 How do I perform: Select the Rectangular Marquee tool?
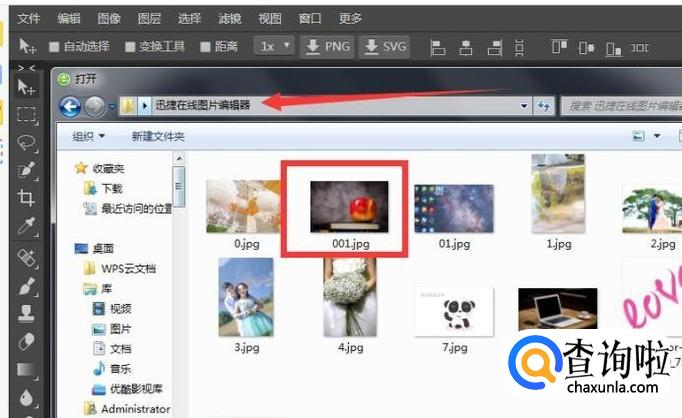click(26, 115)
